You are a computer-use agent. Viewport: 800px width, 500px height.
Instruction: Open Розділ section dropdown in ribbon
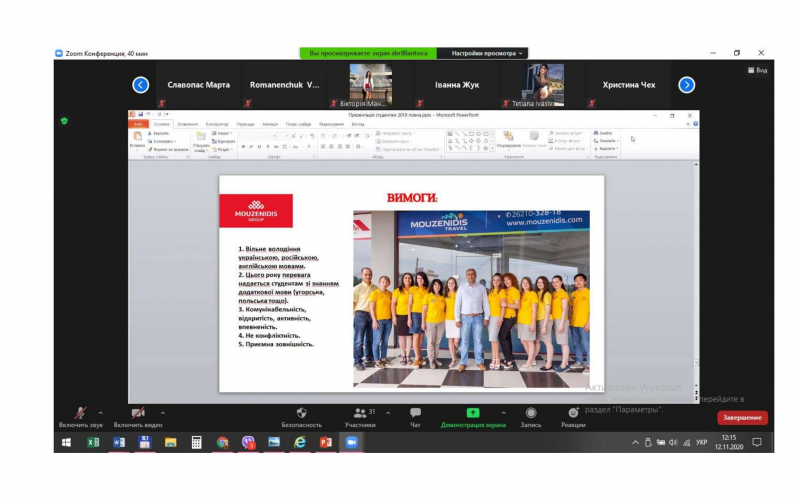[222, 149]
